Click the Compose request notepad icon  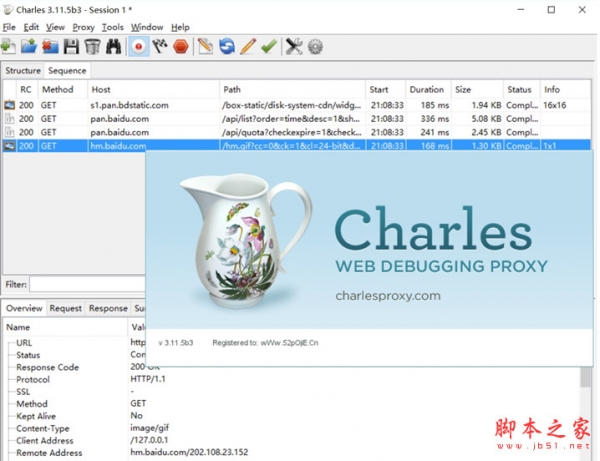click(x=205, y=47)
